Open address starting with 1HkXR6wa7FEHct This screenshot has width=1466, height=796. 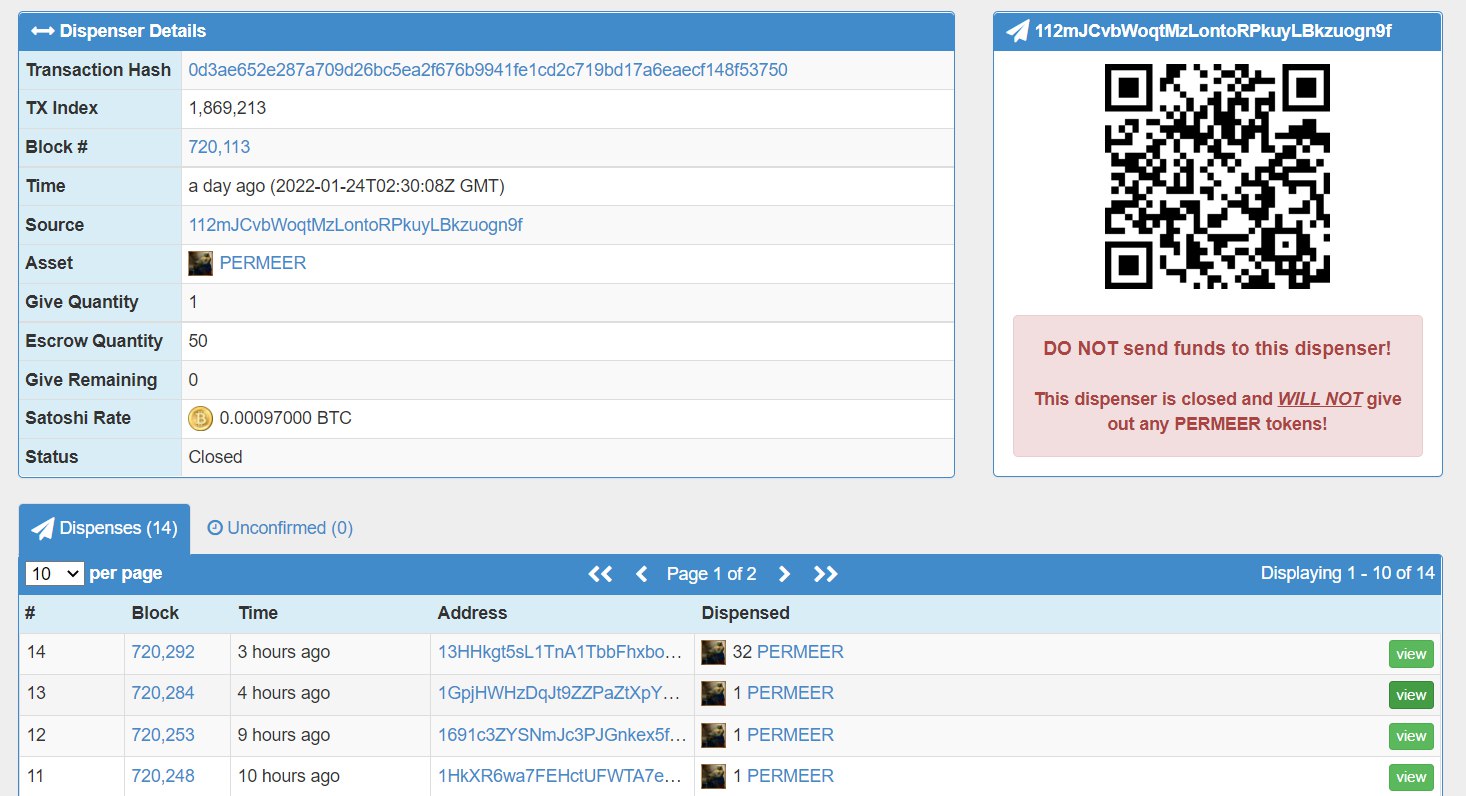point(561,776)
